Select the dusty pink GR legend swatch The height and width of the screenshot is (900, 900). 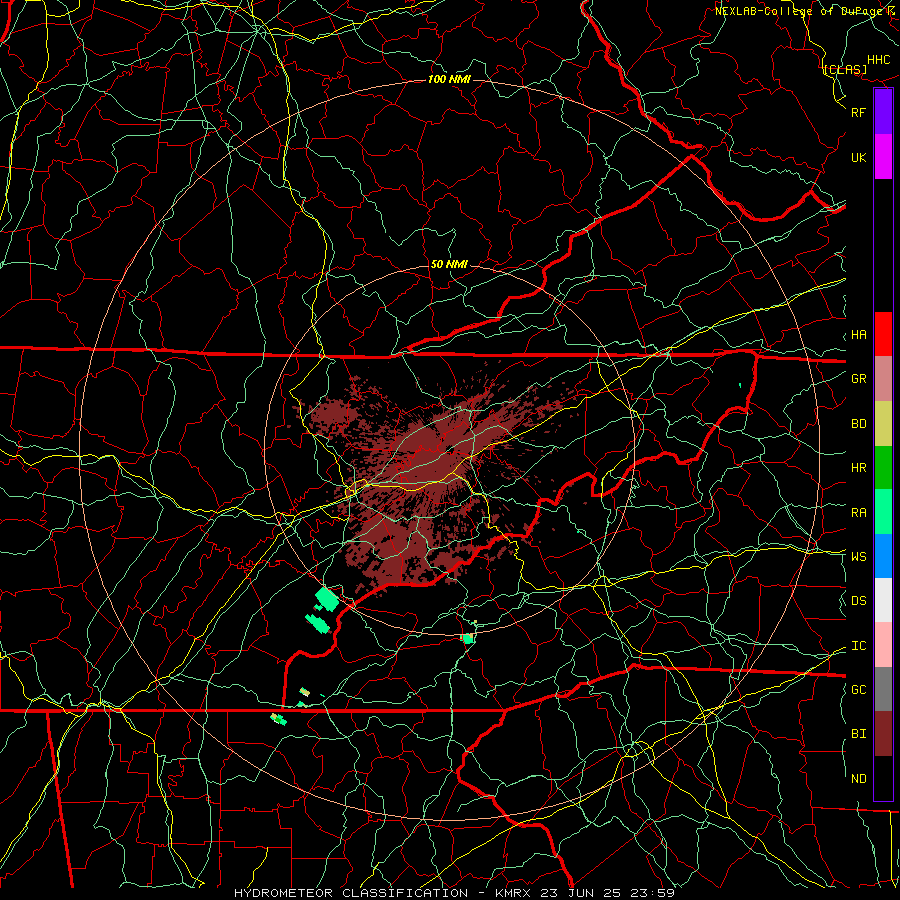[883, 378]
